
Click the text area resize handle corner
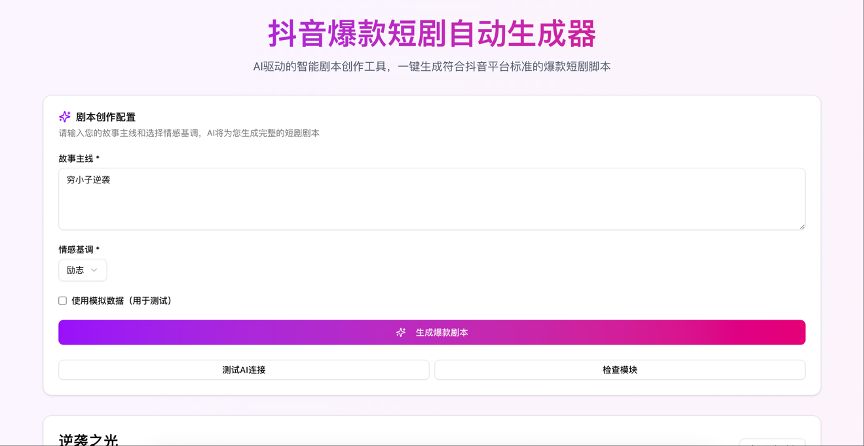coord(802,226)
